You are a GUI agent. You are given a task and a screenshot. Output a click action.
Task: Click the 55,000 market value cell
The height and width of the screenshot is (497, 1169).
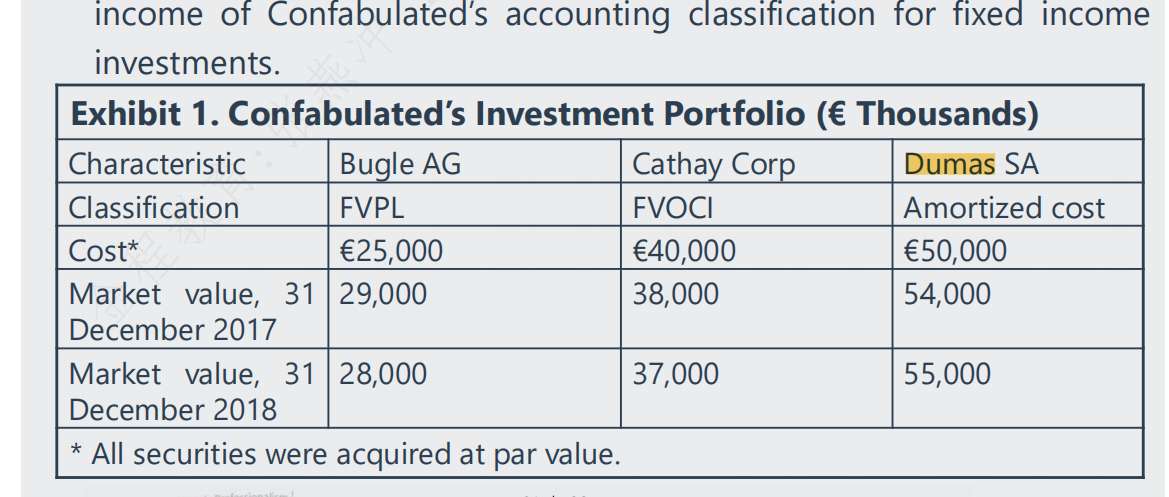click(947, 374)
